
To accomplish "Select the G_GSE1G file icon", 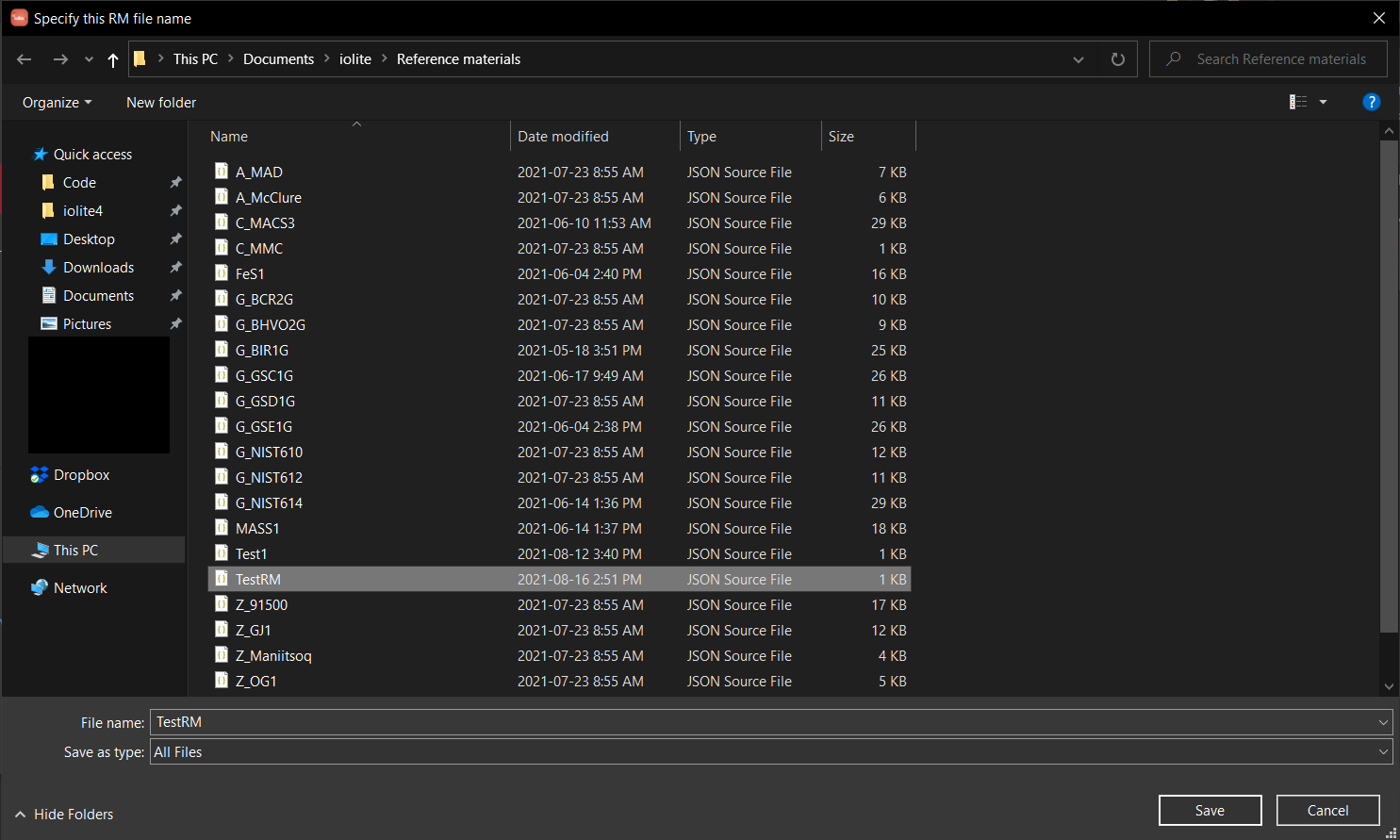I will click(222, 425).
